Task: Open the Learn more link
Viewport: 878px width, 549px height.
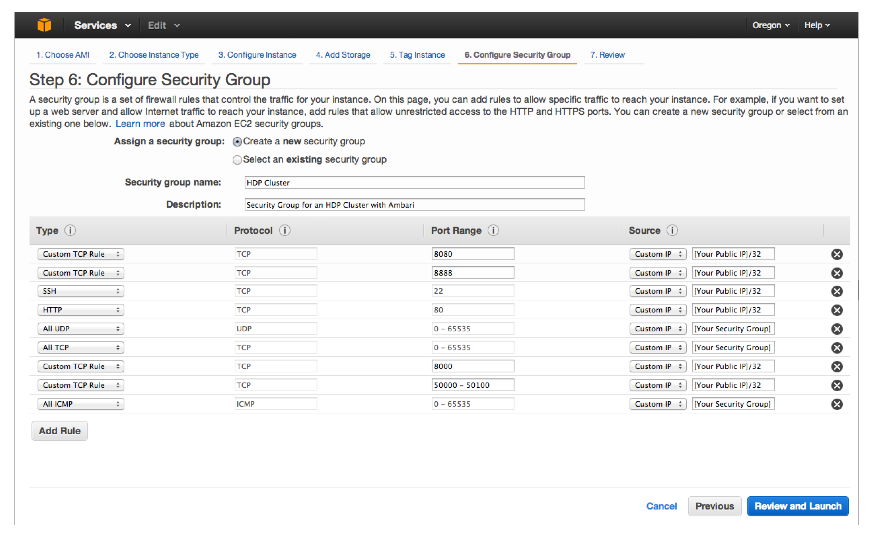Action: (140, 124)
